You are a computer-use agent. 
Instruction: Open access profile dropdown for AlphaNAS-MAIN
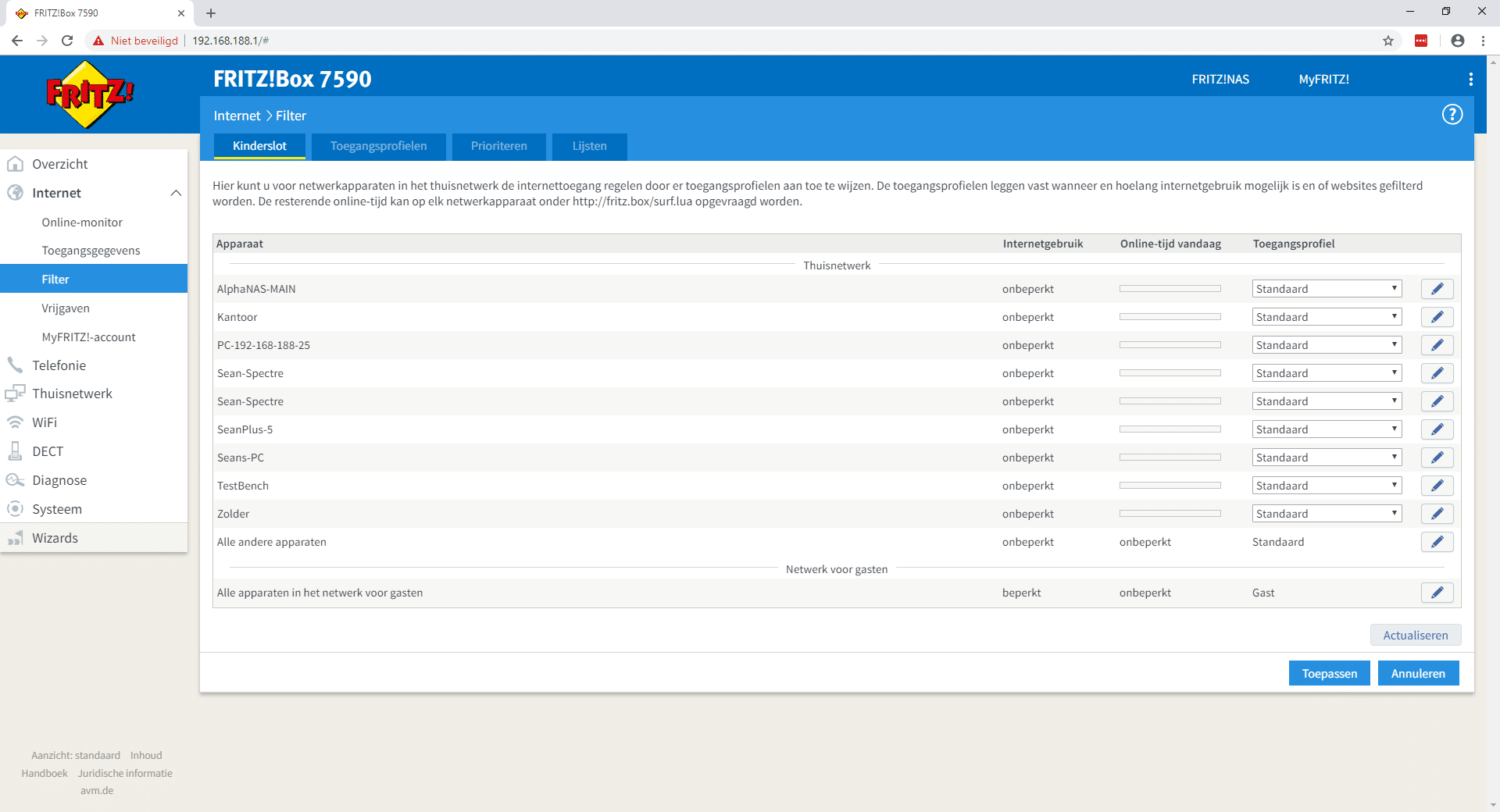[x=1327, y=289]
